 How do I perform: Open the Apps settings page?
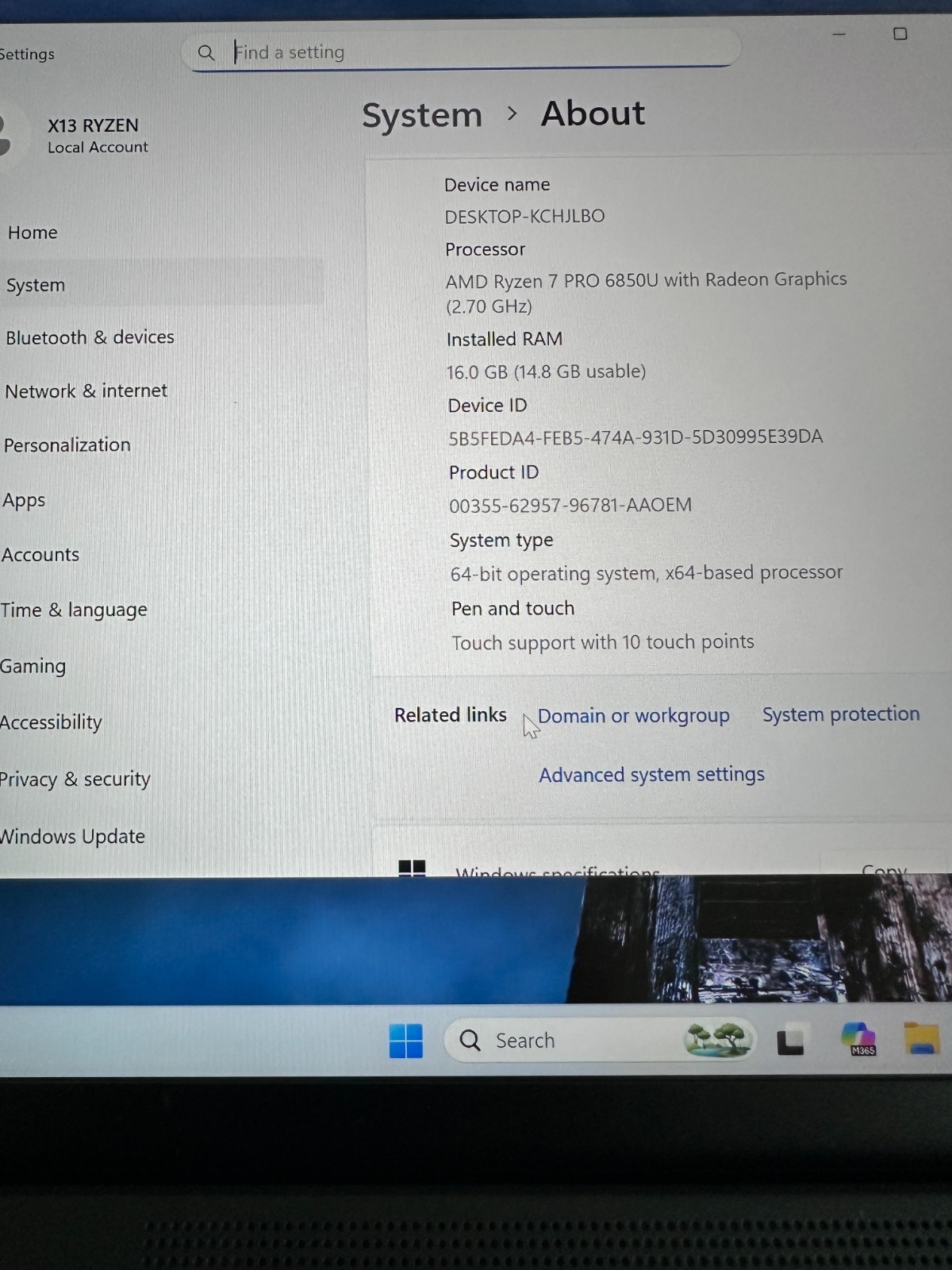24,501
